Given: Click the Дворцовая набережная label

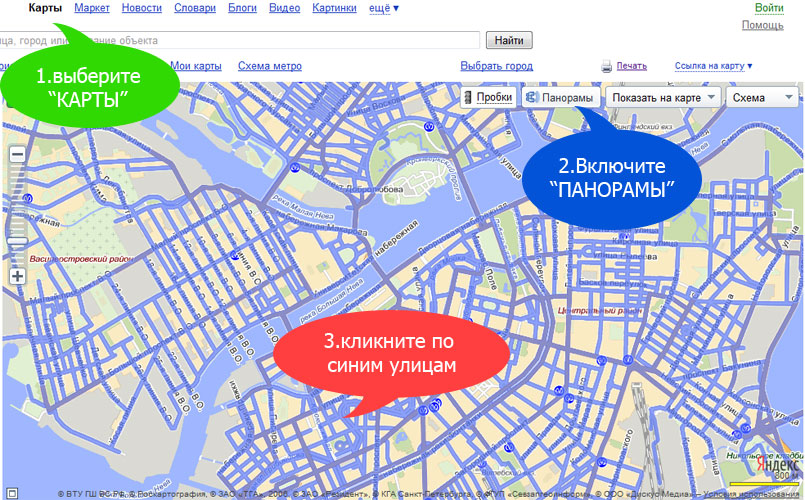Looking at the screenshot, I should point(464,227).
